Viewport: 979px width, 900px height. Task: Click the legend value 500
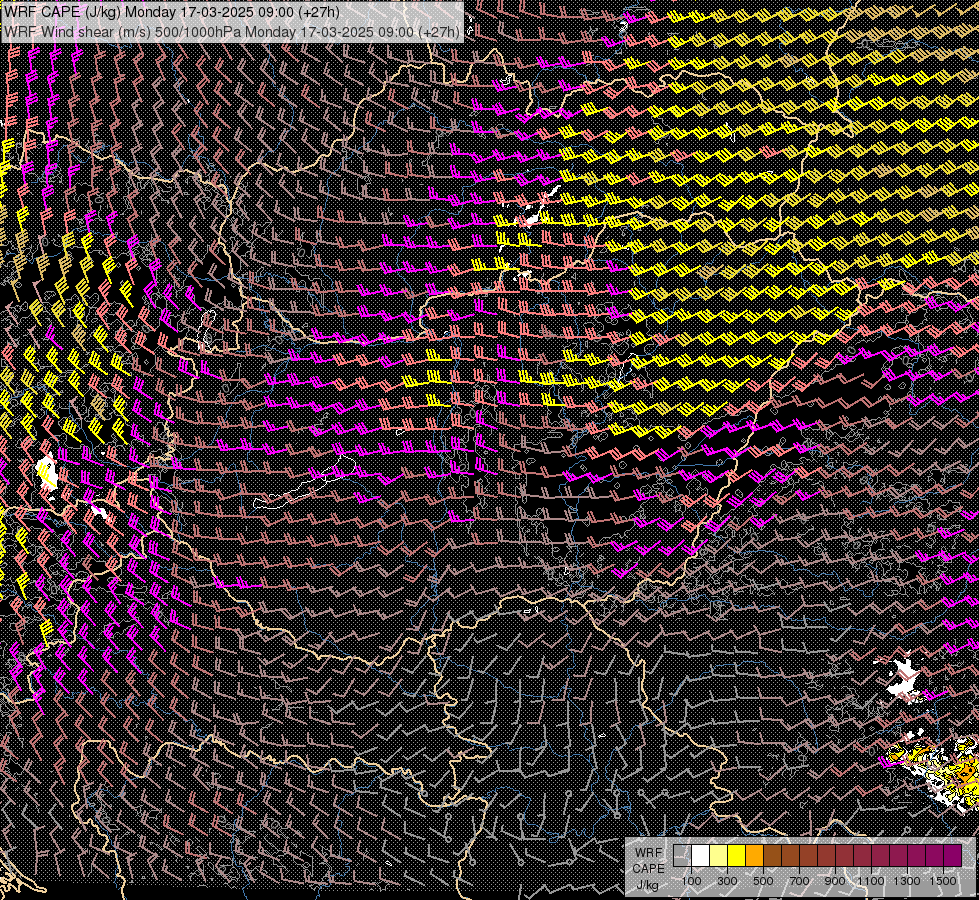[x=763, y=881]
